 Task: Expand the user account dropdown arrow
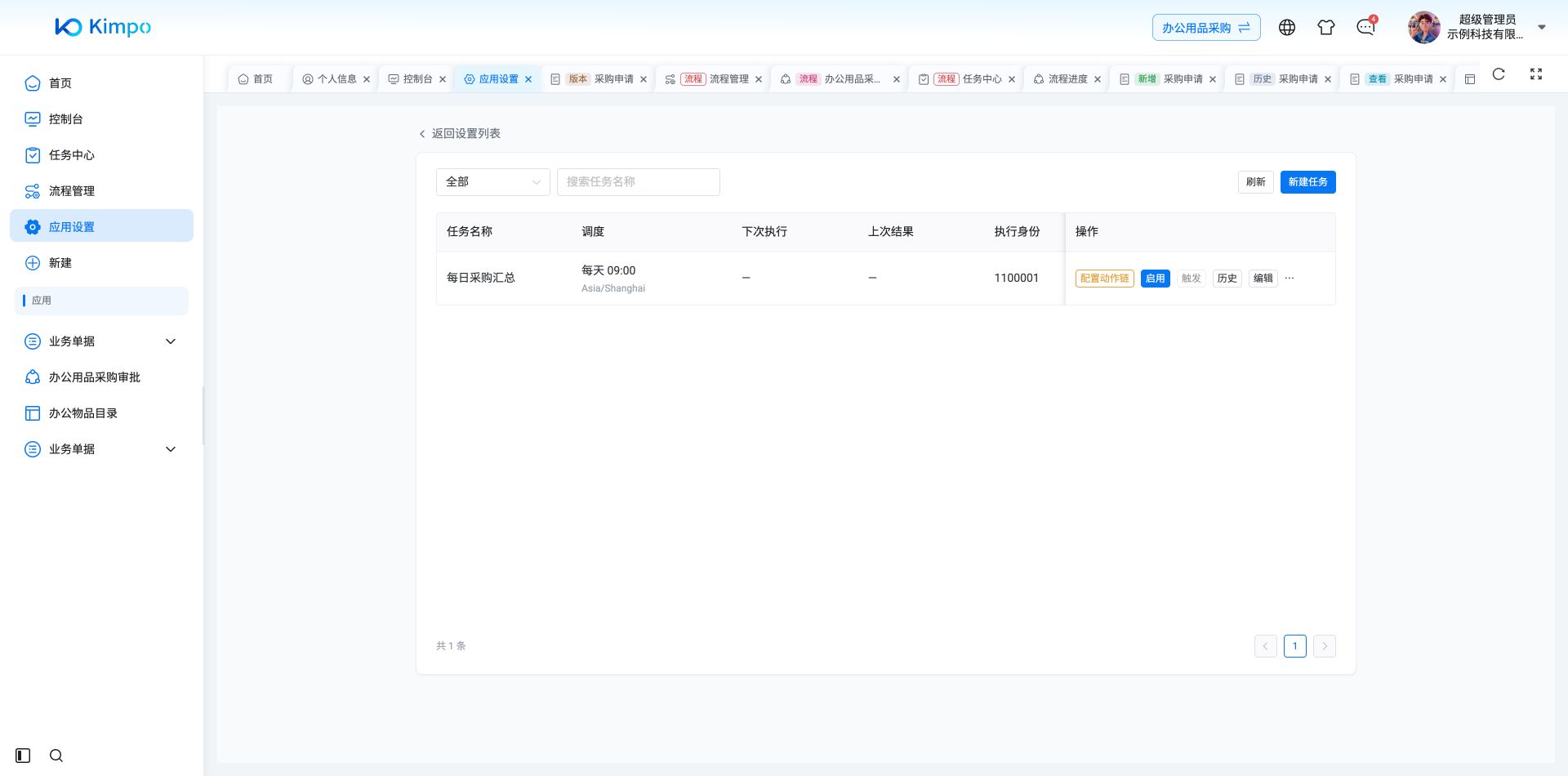click(1542, 27)
